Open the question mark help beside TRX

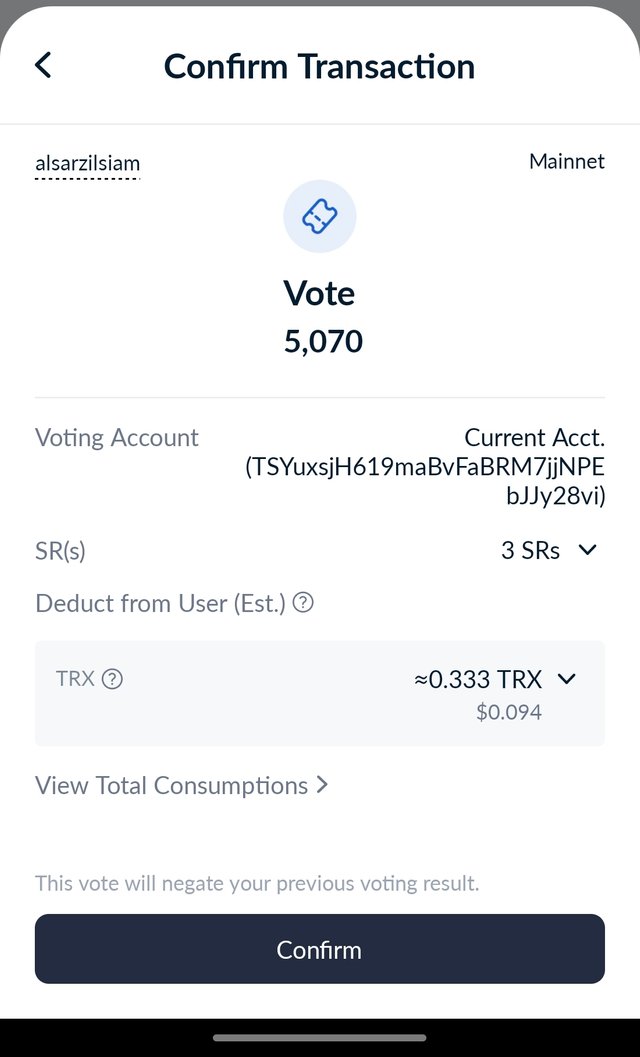(x=112, y=679)
